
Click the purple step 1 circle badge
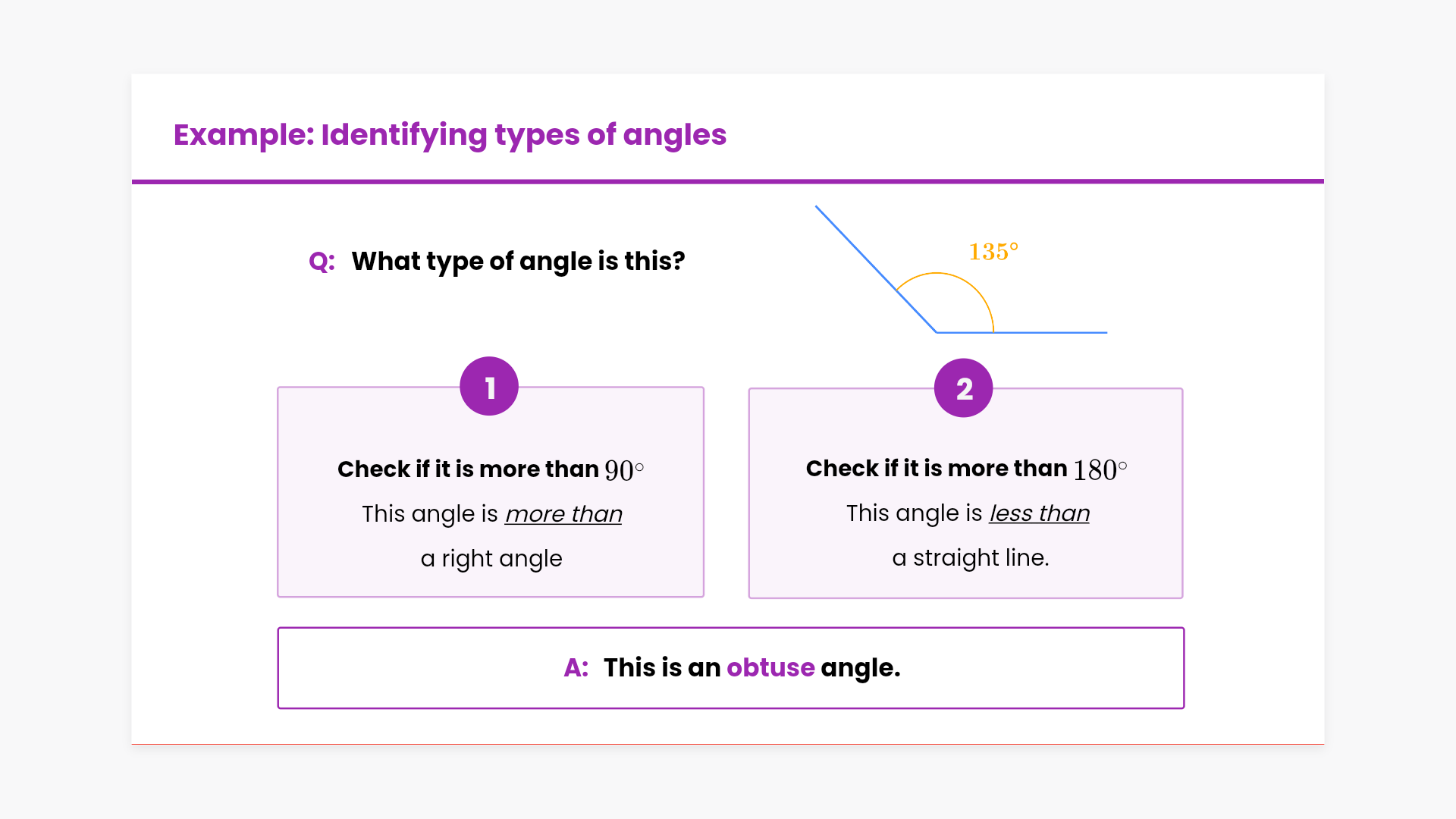pos(489,387)
